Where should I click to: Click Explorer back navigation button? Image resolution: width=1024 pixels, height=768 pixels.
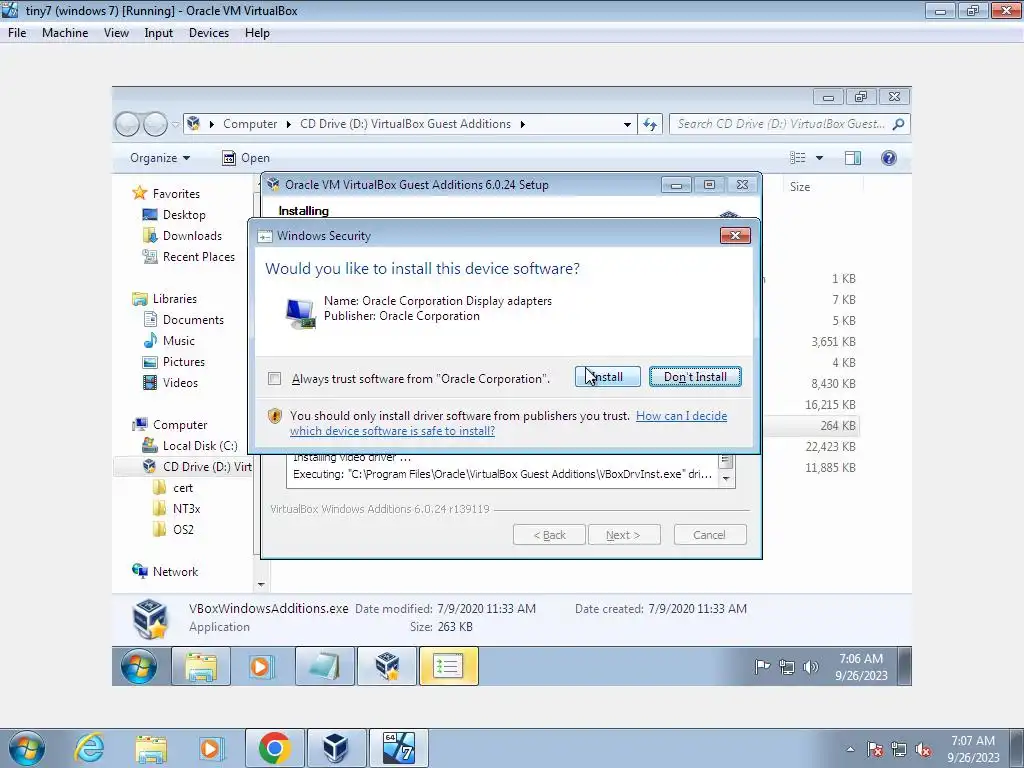(127, 124)
